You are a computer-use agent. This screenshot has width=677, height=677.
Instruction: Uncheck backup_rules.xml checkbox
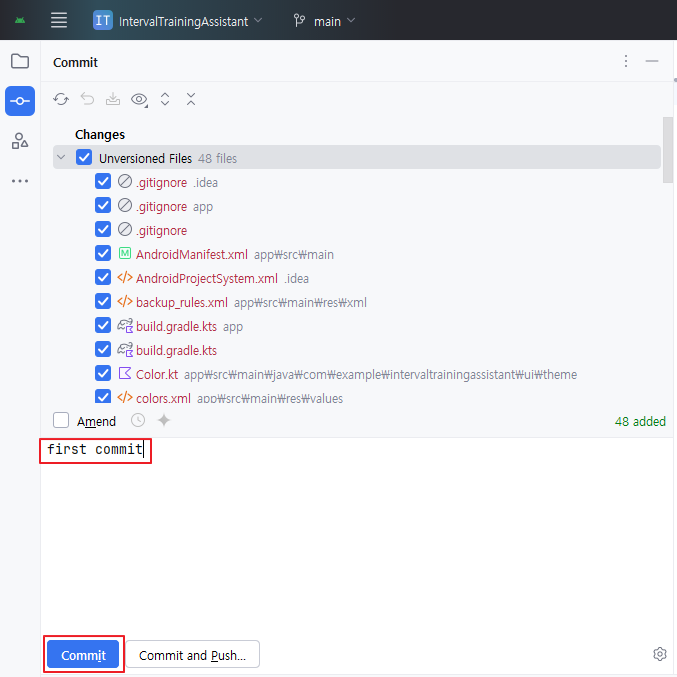103,301
